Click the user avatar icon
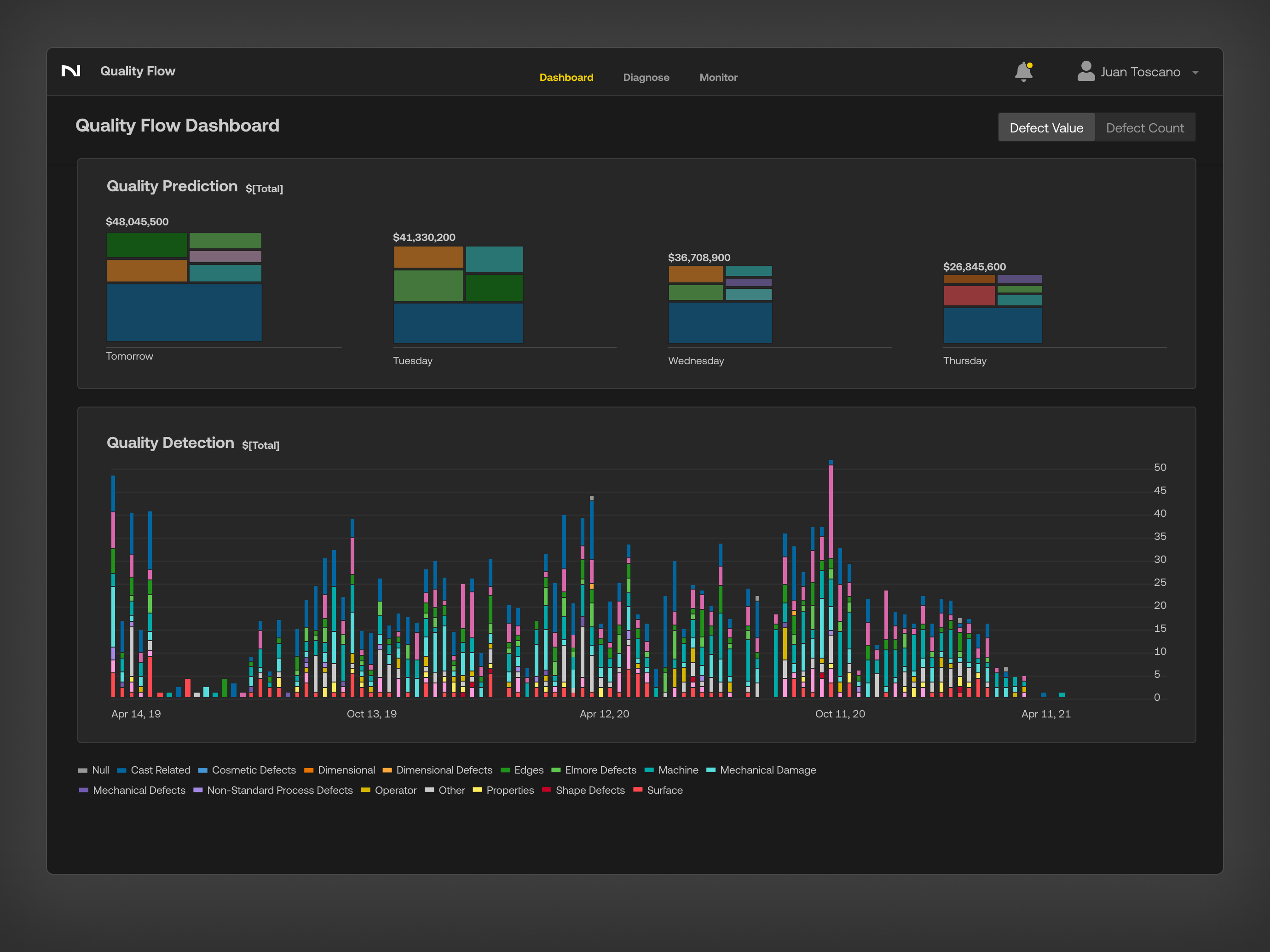The width and height of the screenshot is (1270, 952). point(1085,72)
